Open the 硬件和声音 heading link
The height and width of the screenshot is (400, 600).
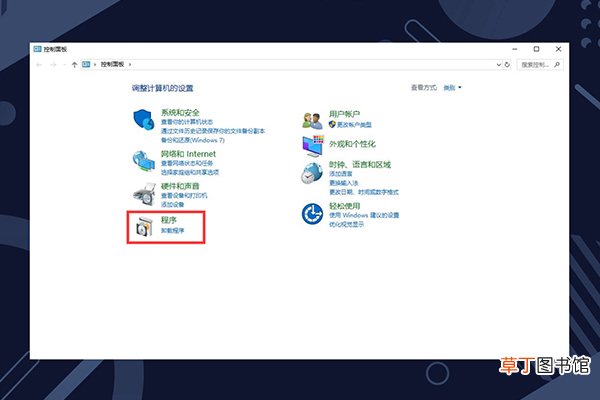click(x=180, y=186)
